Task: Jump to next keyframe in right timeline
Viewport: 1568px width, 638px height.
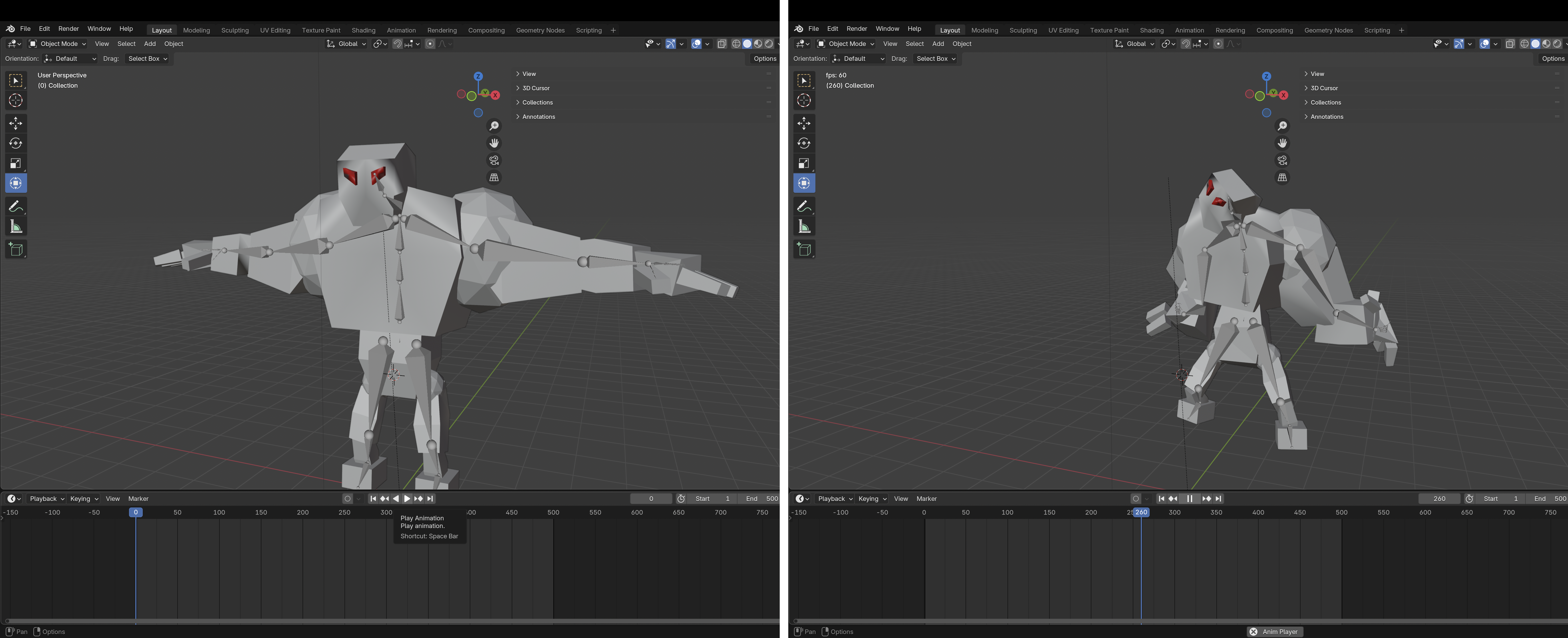Action: pyautogui.click(x=1206, y=498)
